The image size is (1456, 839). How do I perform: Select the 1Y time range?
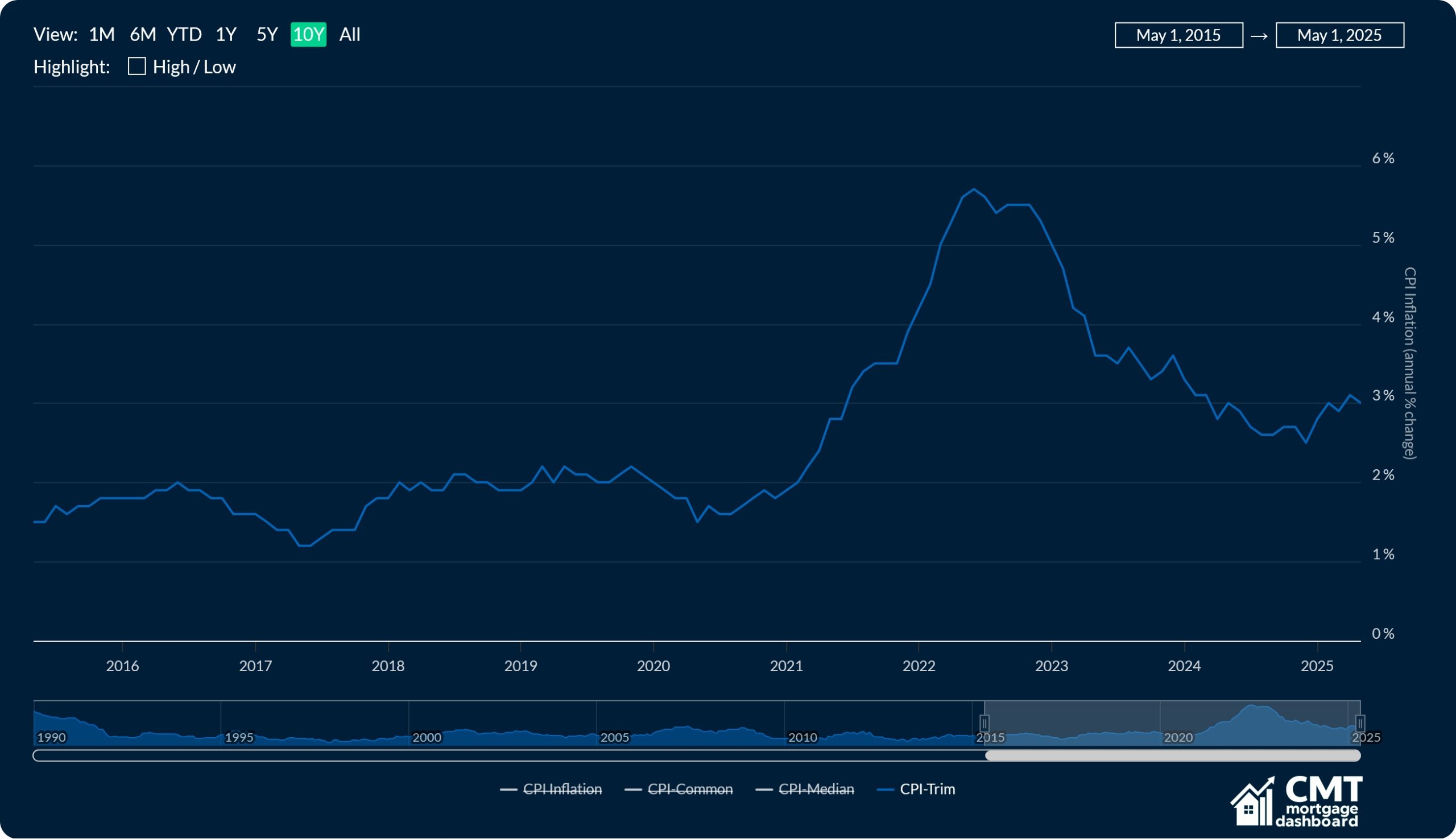pos(226,35)
